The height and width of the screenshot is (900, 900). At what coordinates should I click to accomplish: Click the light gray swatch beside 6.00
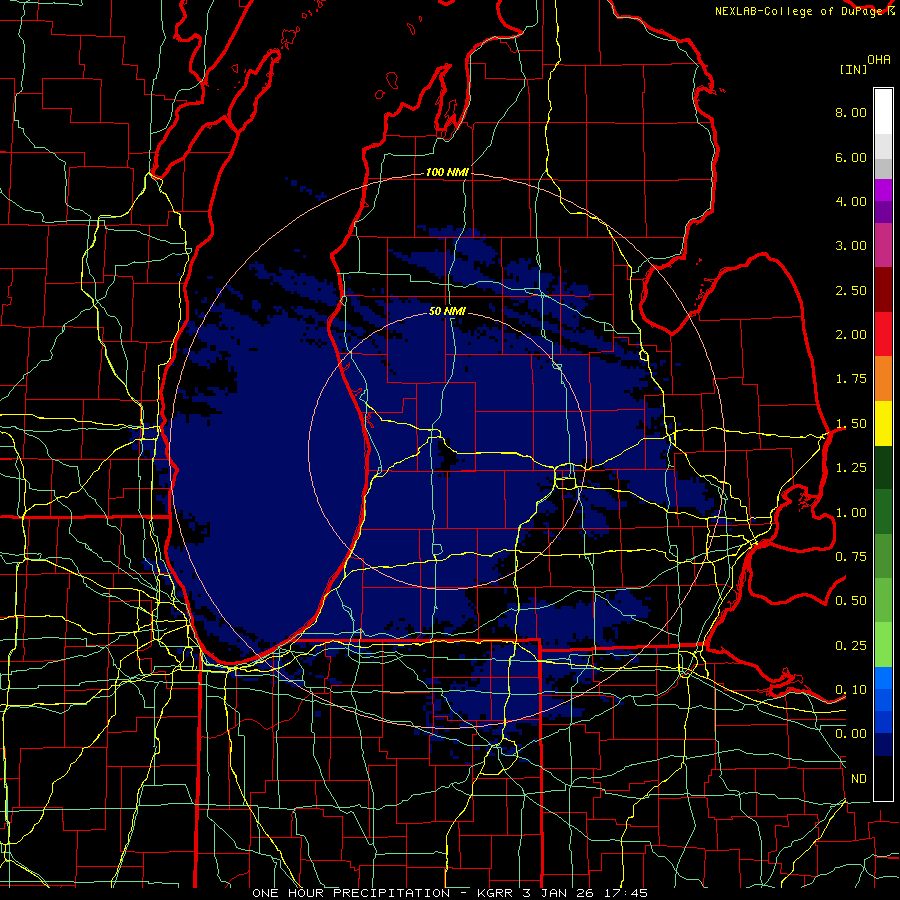pos(883,146)
